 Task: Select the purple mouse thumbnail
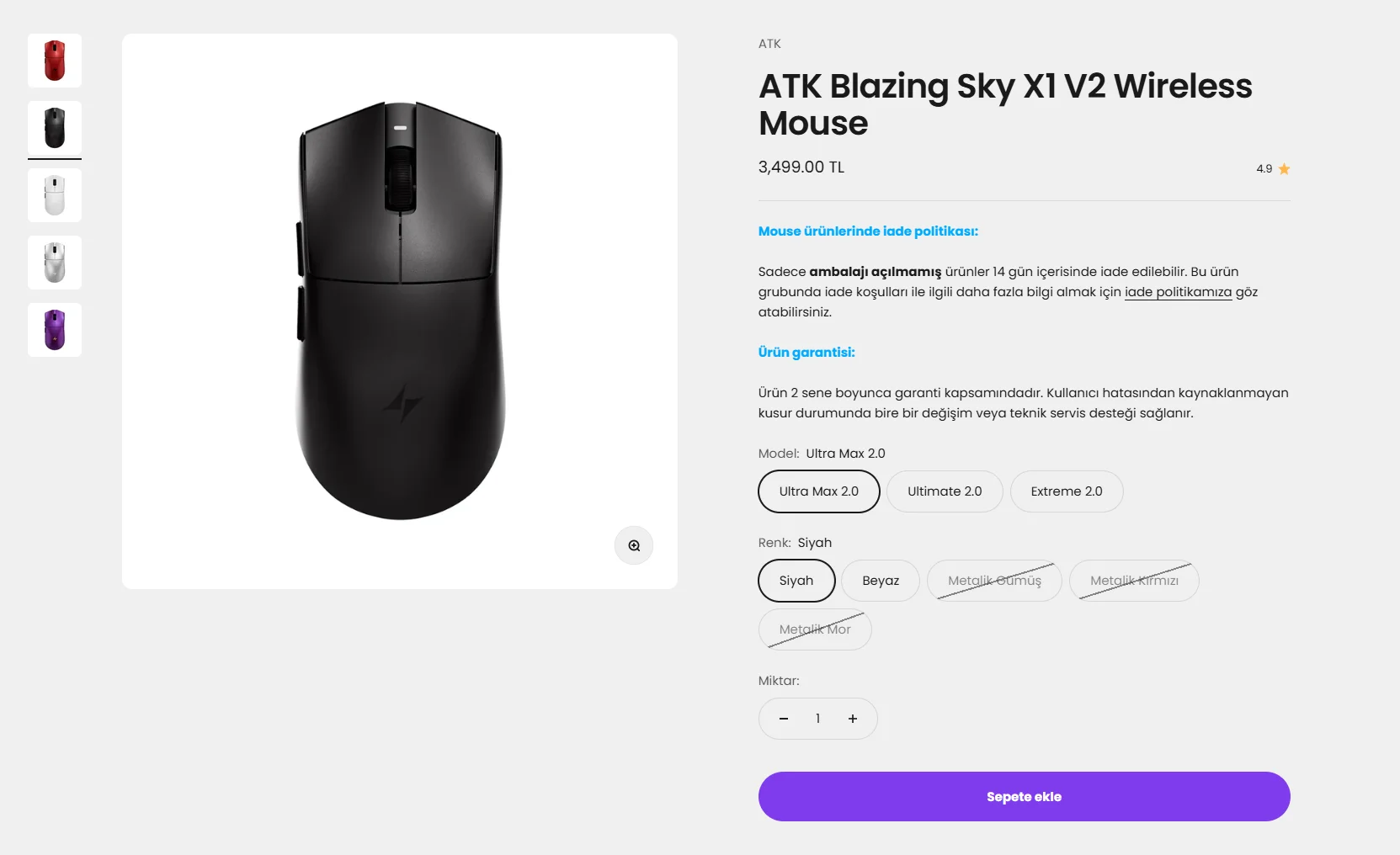[x=55, y=330]
